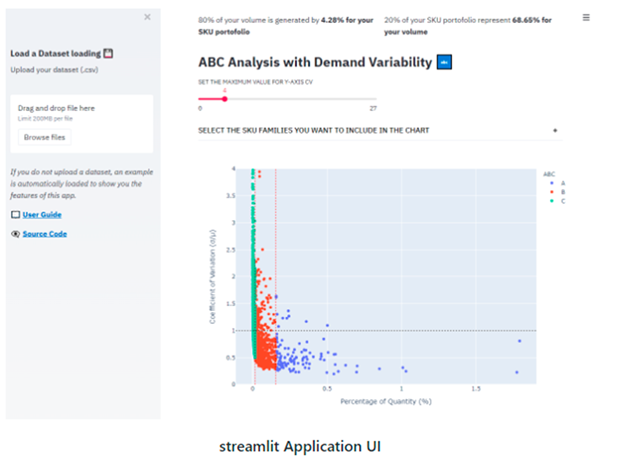Click the Y-axis CV slider handle
Image resolution: width=624 pixels, height=459 pixels.
pos(225,98)
